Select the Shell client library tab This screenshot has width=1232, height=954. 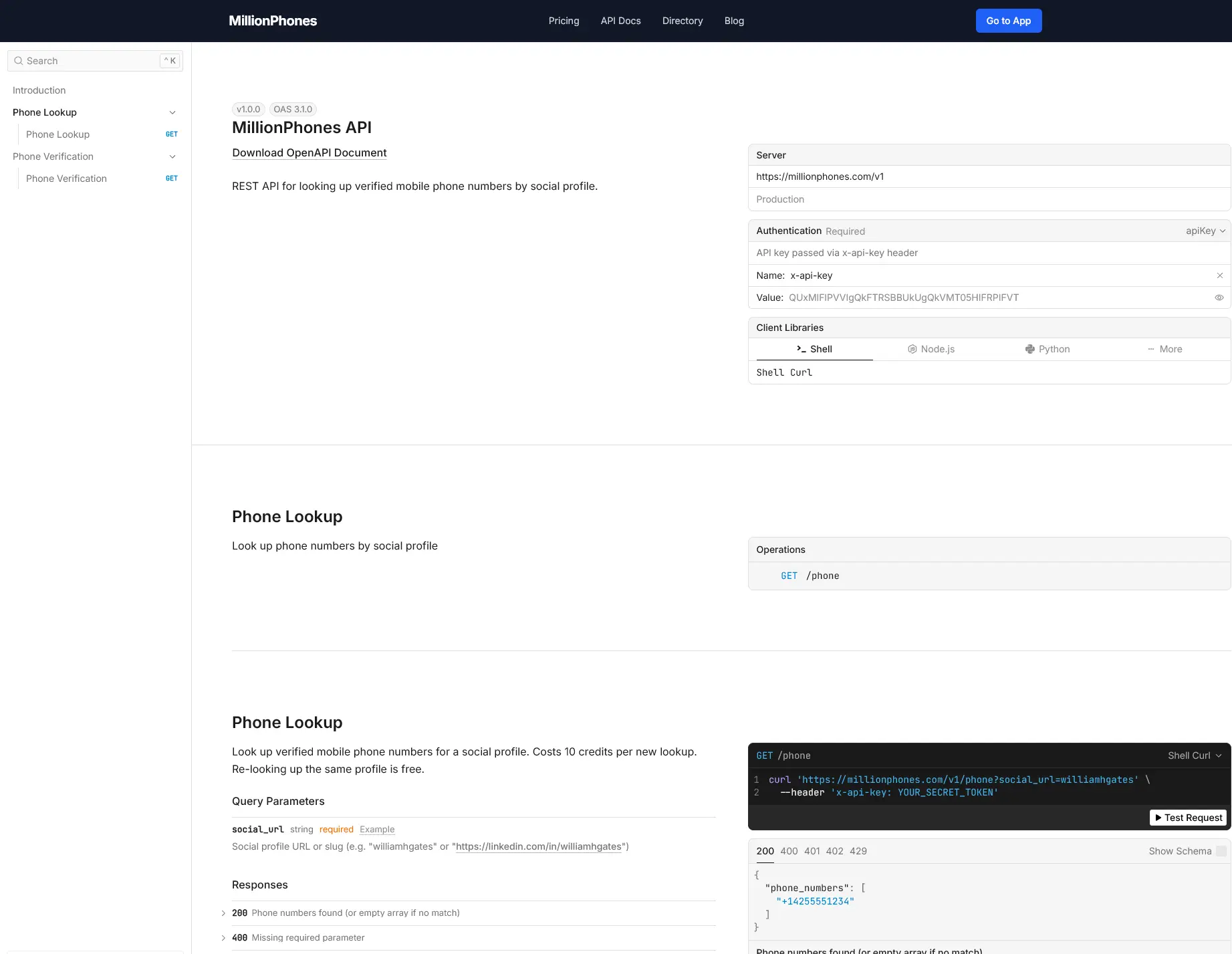coord(814,349)
